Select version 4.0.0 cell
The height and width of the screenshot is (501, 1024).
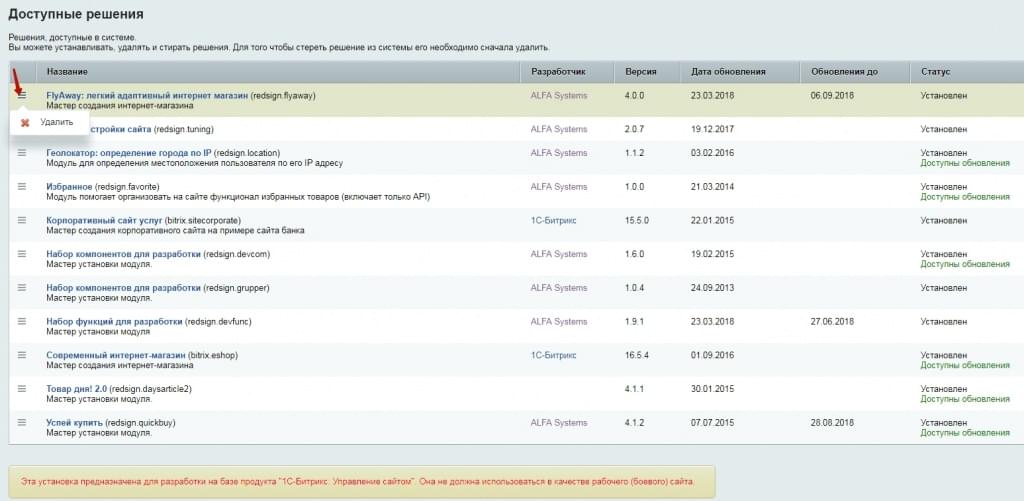[x=634, y=95]
